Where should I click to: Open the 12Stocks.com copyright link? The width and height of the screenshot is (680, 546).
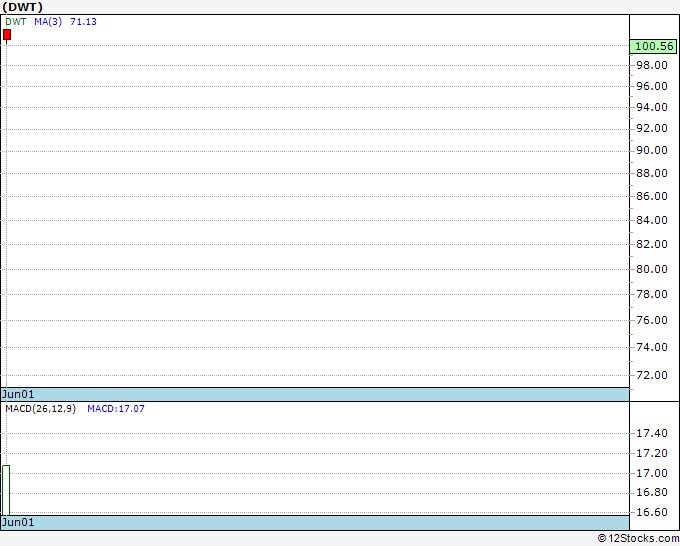point(638,539)
